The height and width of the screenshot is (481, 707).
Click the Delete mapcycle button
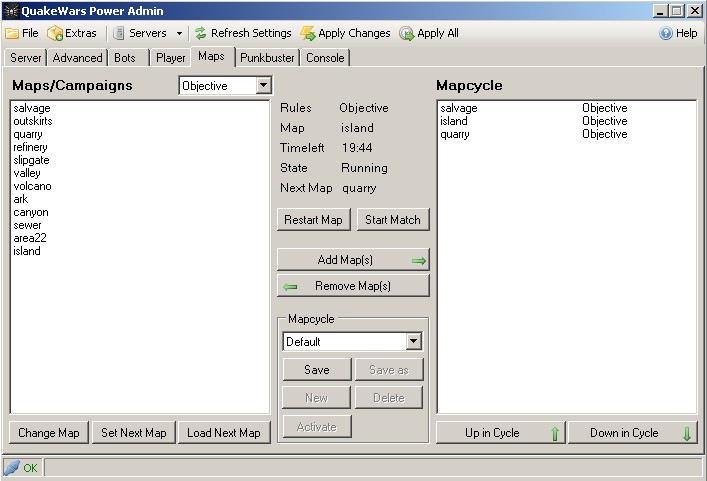point(389,398)
